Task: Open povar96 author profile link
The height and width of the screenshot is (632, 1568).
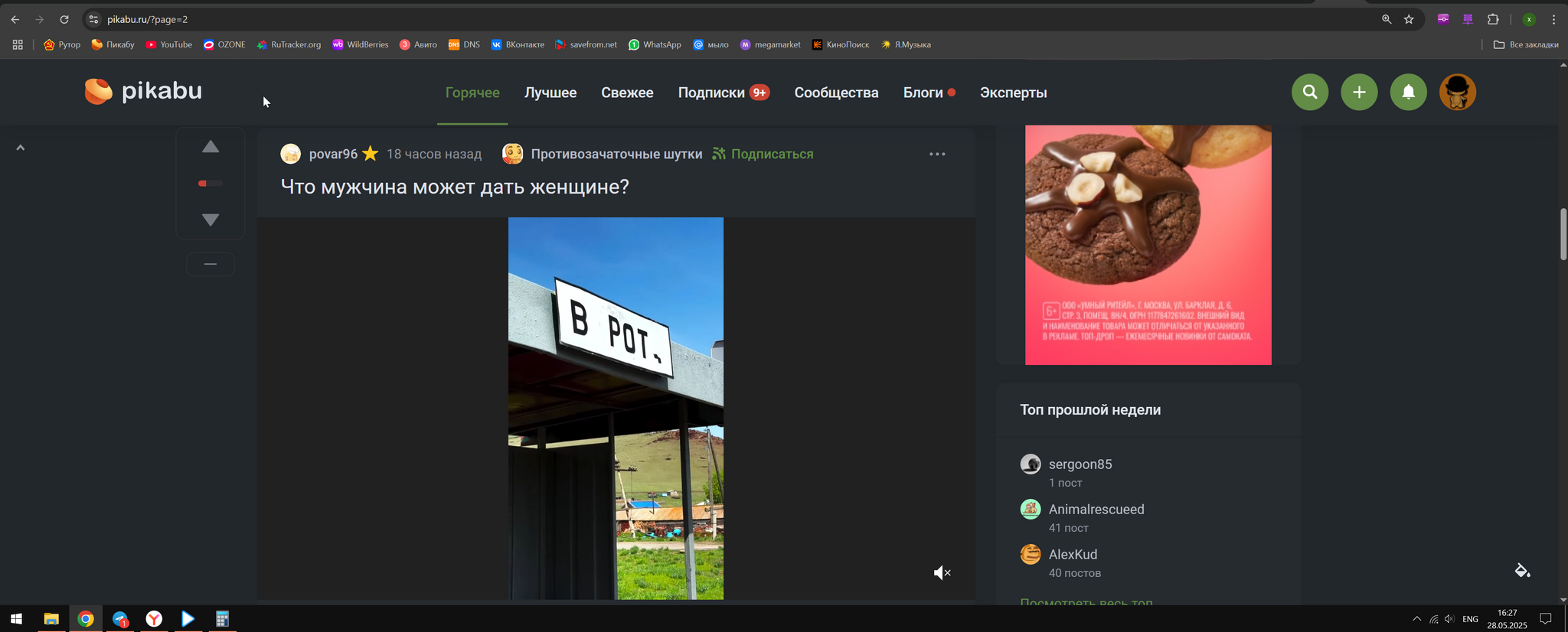Action: (333, 155)
